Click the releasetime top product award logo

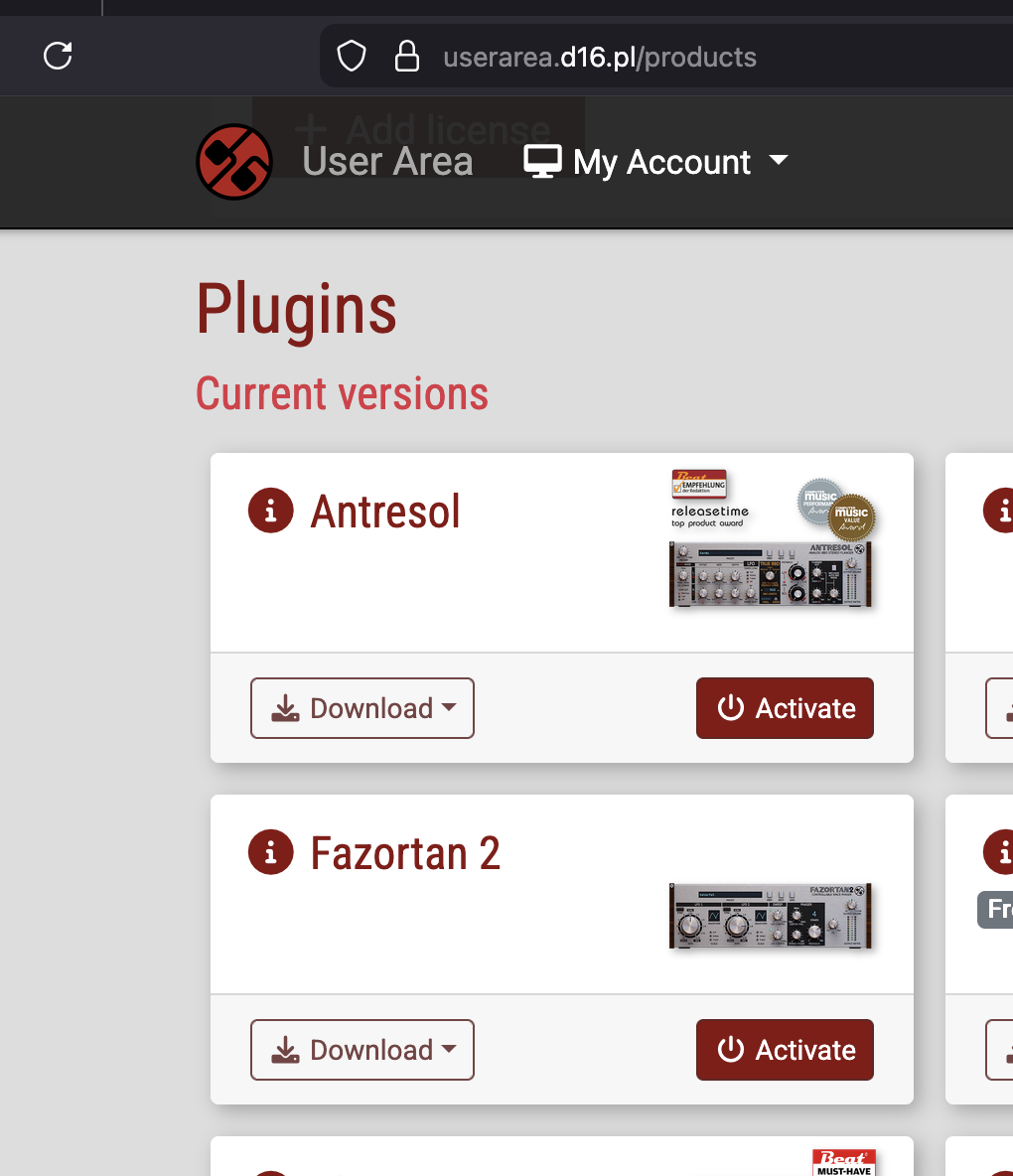pyautogui.click(x=709, y=516)
